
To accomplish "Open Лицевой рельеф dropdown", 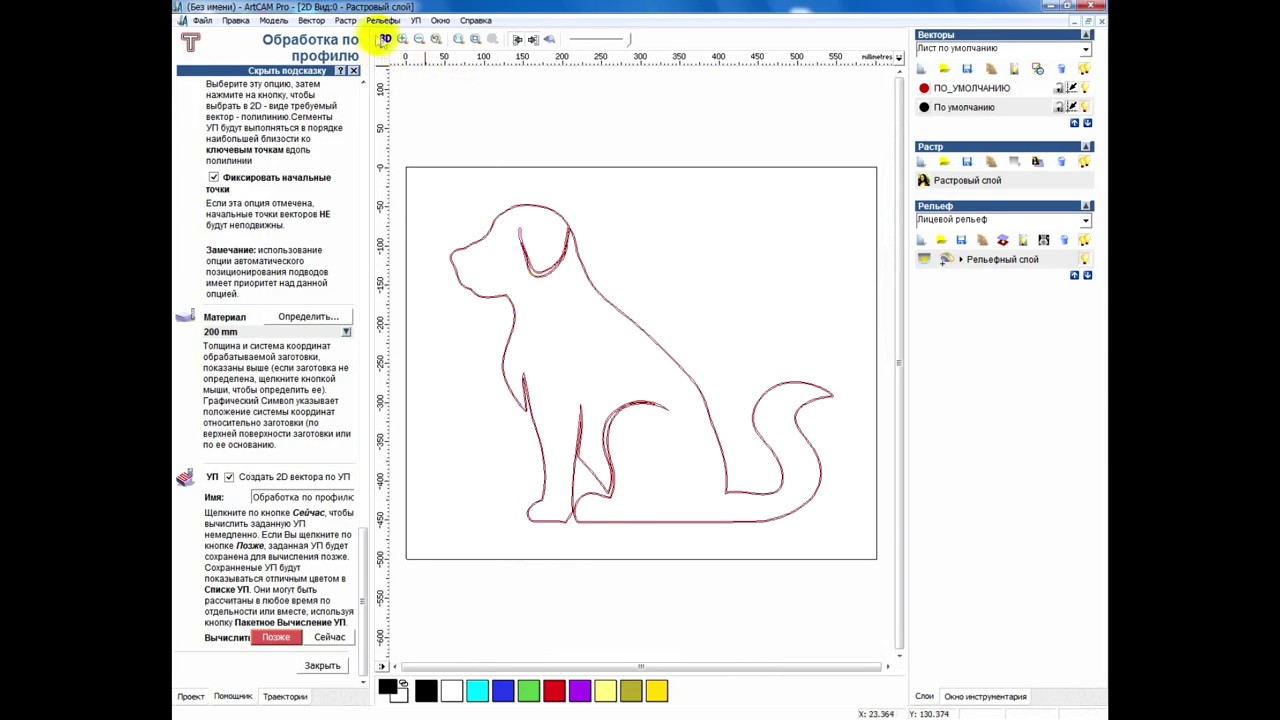I will point(1086,220).
